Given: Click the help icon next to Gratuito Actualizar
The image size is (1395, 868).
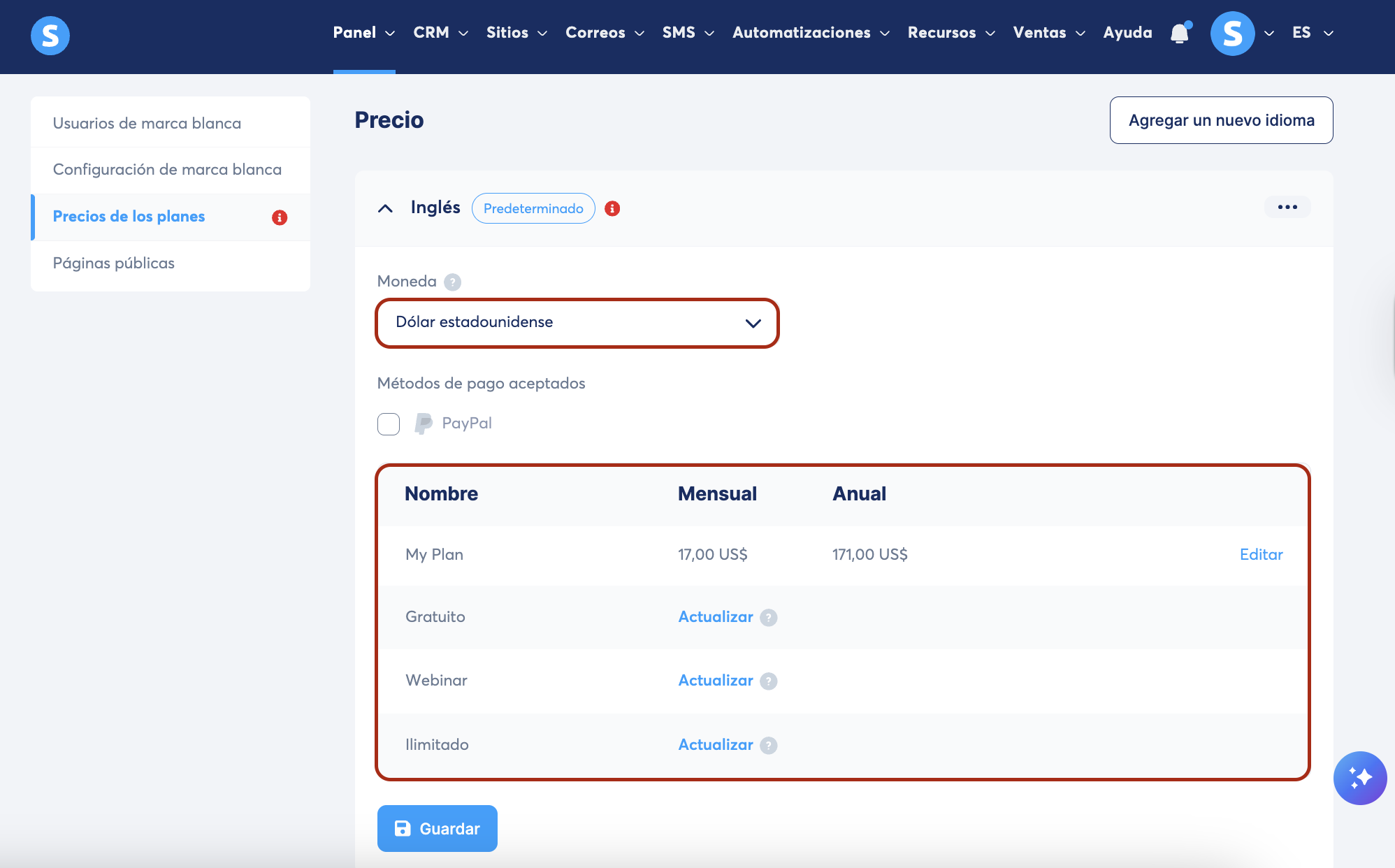Looking at the screenshot, I should pyautogui.click(x=769, y=618).
